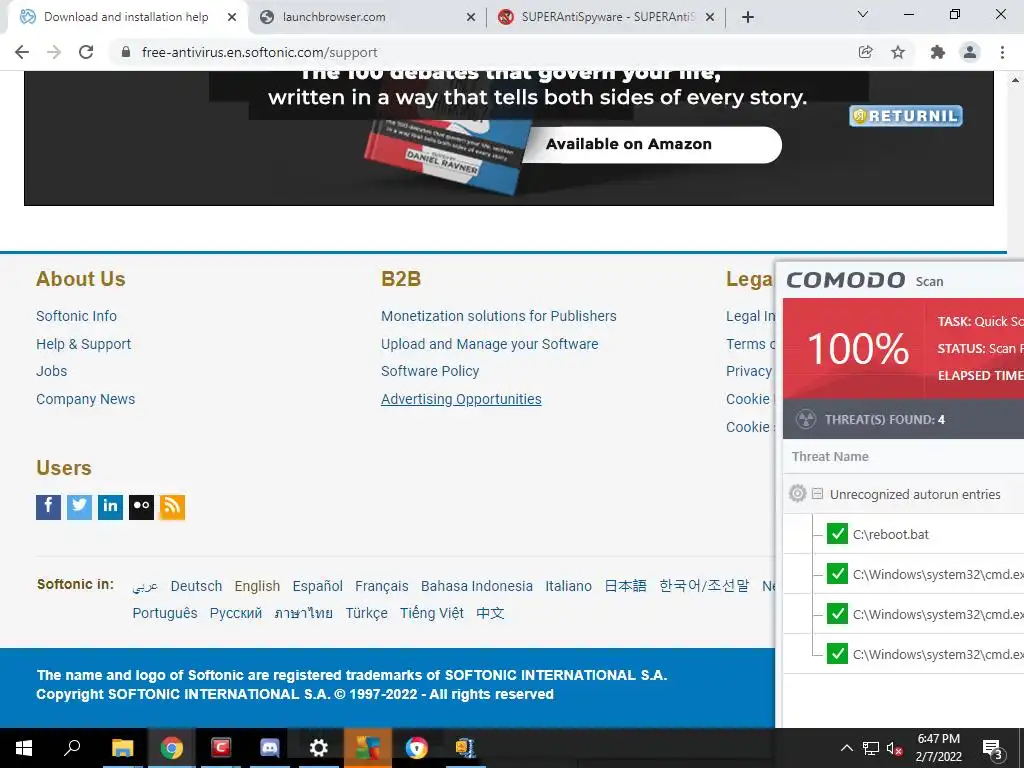Open the Help & Support link
Image resolution: width=1024 pixels, height=768 pixels.
pos(84,344)
